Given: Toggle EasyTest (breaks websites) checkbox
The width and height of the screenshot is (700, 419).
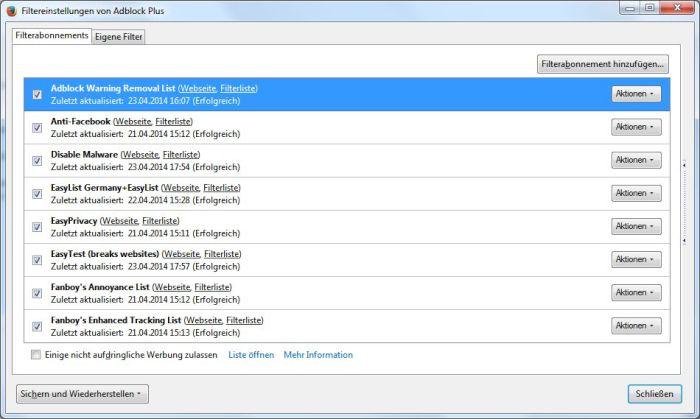Looking at the screenshot, I should tap(37, 260).
